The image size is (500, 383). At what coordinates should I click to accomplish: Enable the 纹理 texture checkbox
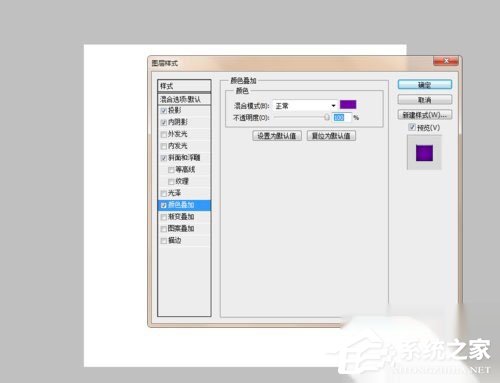pyautogui.click(x=171, y=182)
